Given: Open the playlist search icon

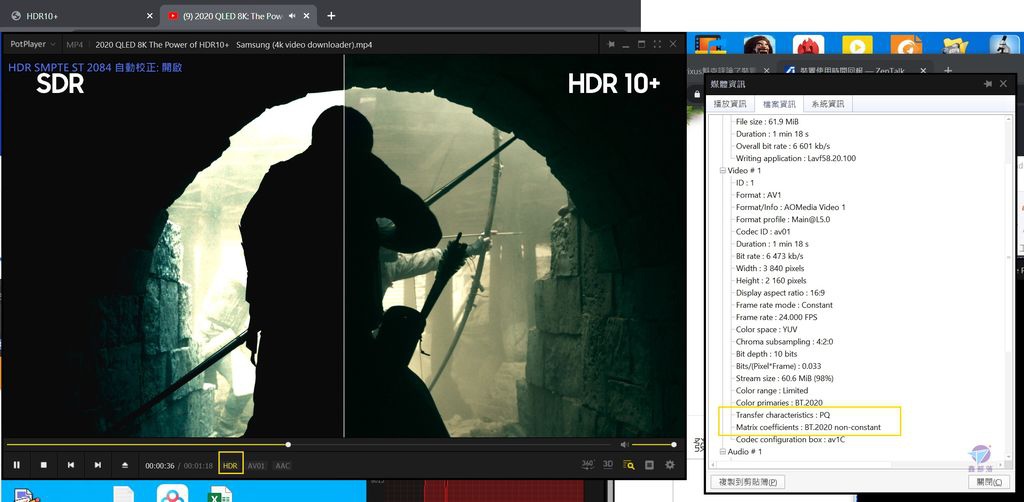Looking at the screenshot, I should point(629,465).
